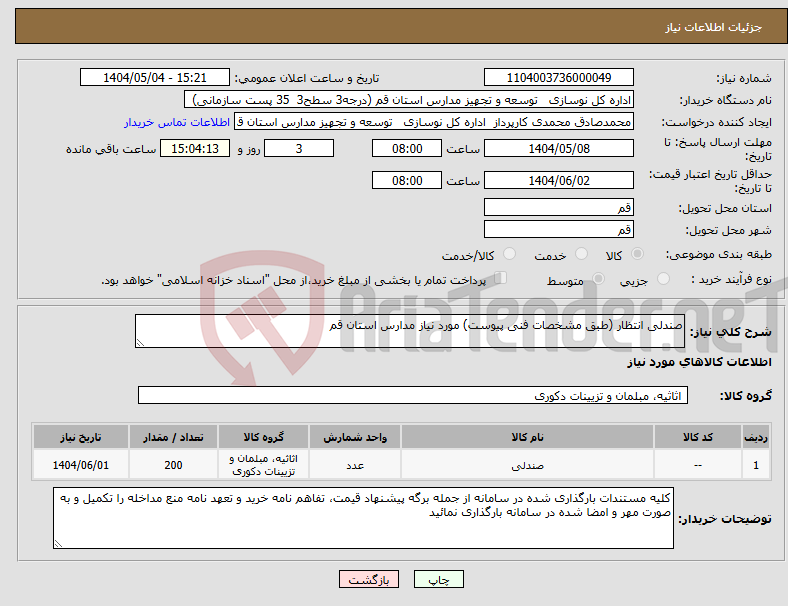Viewport: 788px width, 606px height.
Task: Click the بازگشت (back) button
Action: (369, 579)
